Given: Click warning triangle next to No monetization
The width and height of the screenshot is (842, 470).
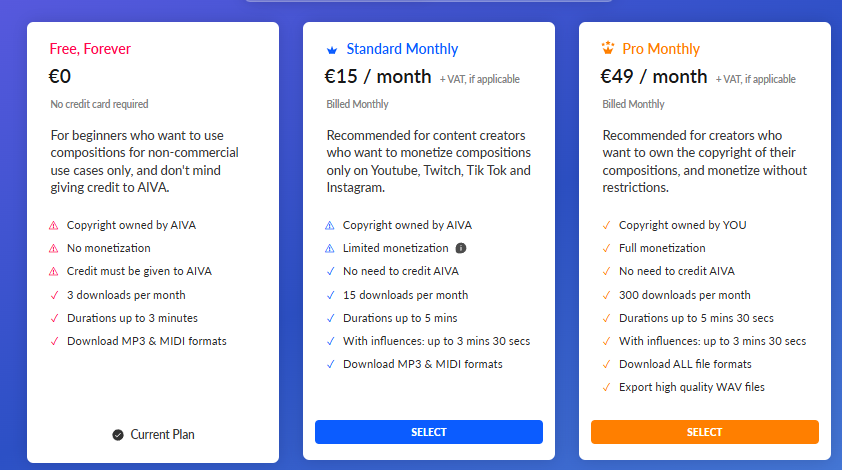Looking at the screenshot, I should coord(54,249).
